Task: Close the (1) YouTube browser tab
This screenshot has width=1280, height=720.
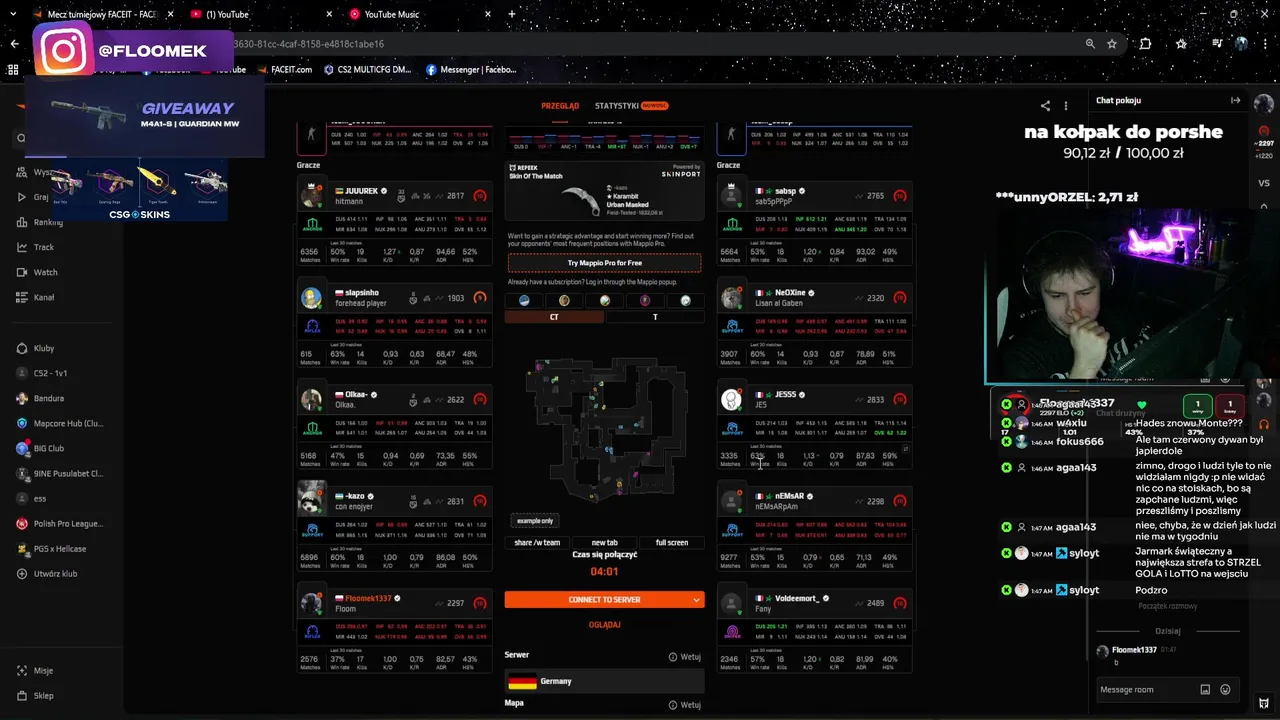Action: (330, 14)
